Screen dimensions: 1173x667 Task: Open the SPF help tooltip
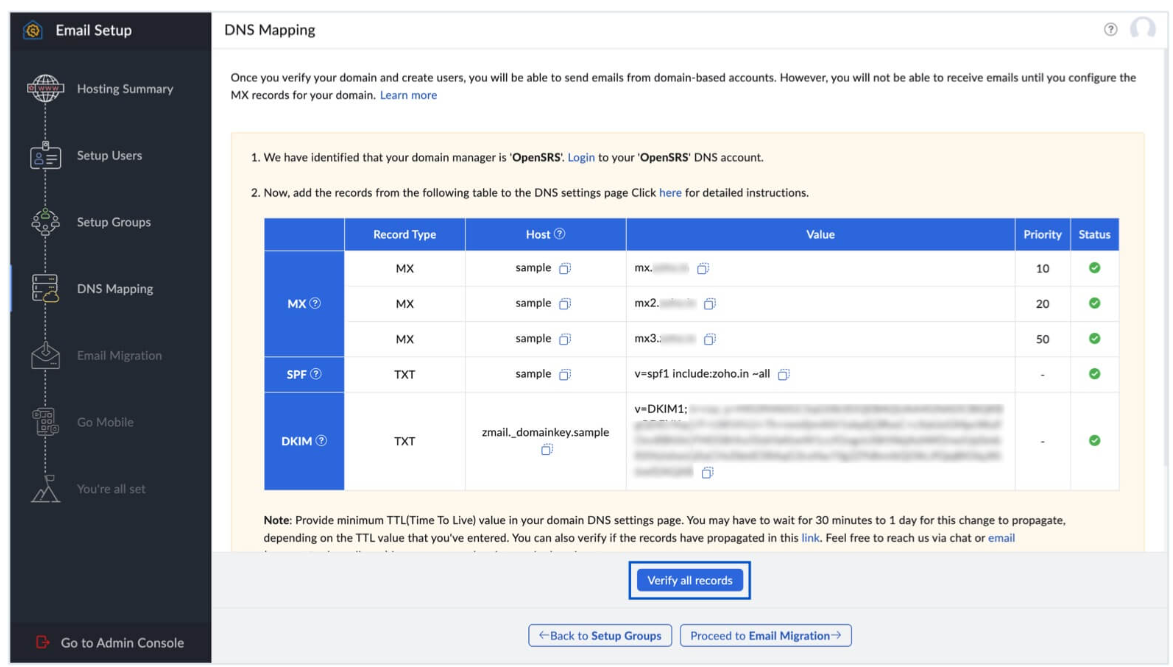pos(316,373)
